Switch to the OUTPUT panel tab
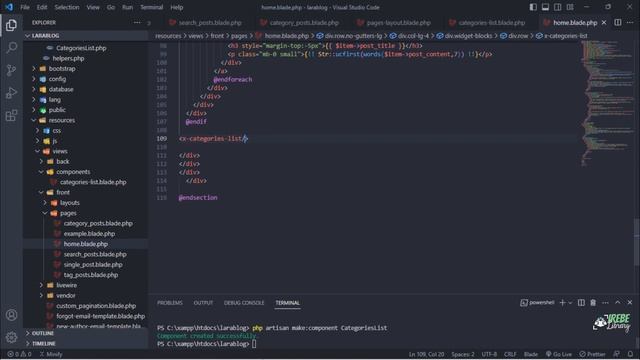 [x=203, y=303]
